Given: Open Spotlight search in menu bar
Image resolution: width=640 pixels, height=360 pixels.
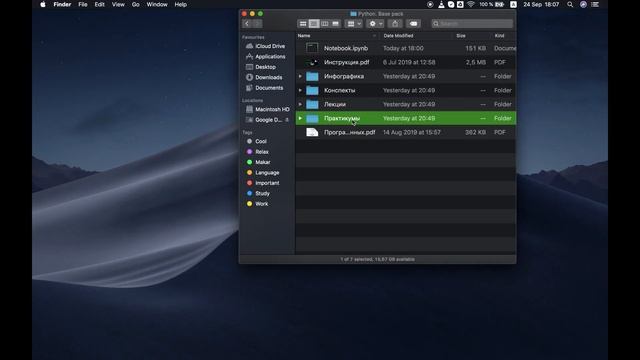Looking at the screenshot, I should pyautogui.click(x=570, y=4).
